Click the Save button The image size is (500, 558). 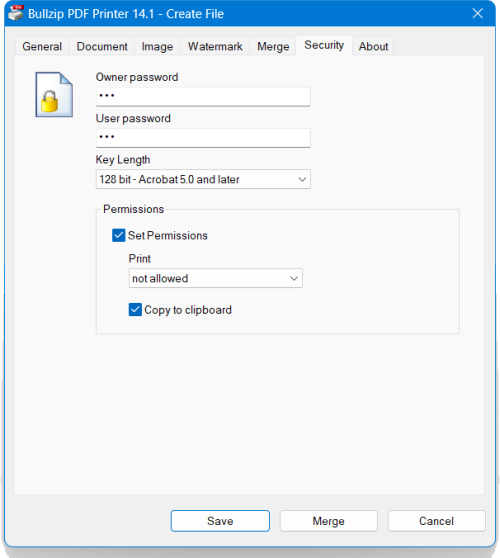coord(220,521)
